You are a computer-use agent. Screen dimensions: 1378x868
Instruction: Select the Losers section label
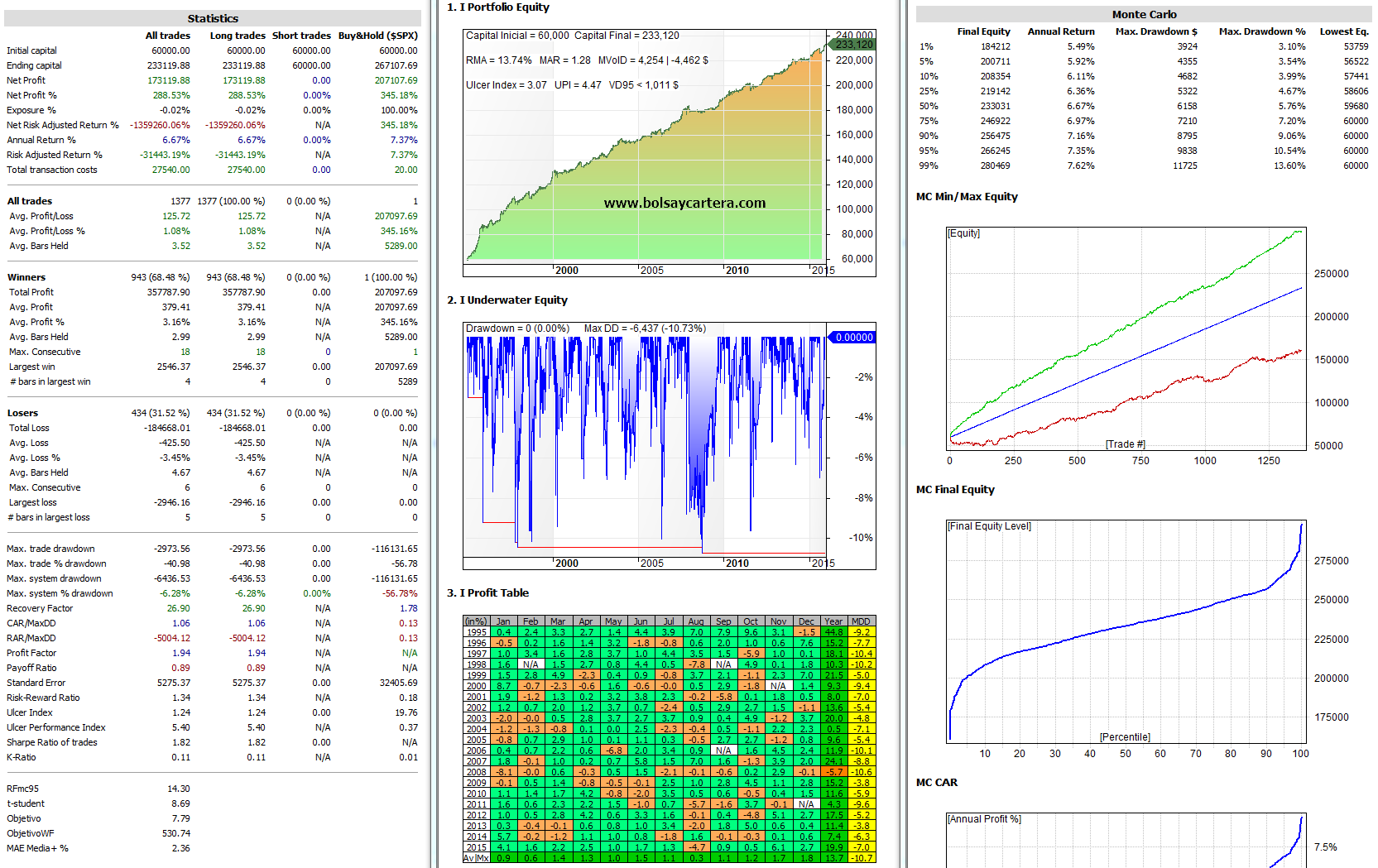tap(23, 413)
